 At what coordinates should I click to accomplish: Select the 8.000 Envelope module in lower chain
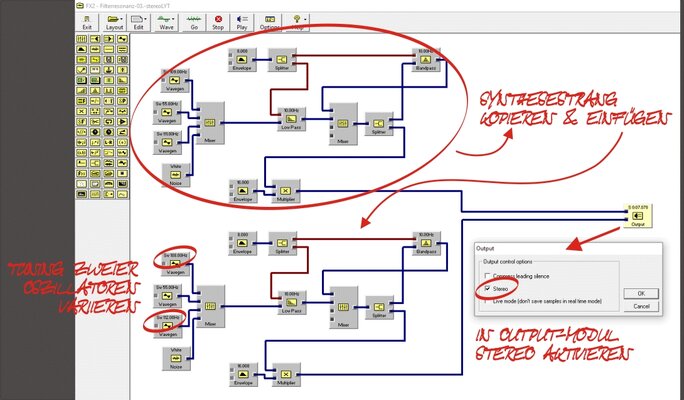242,243
